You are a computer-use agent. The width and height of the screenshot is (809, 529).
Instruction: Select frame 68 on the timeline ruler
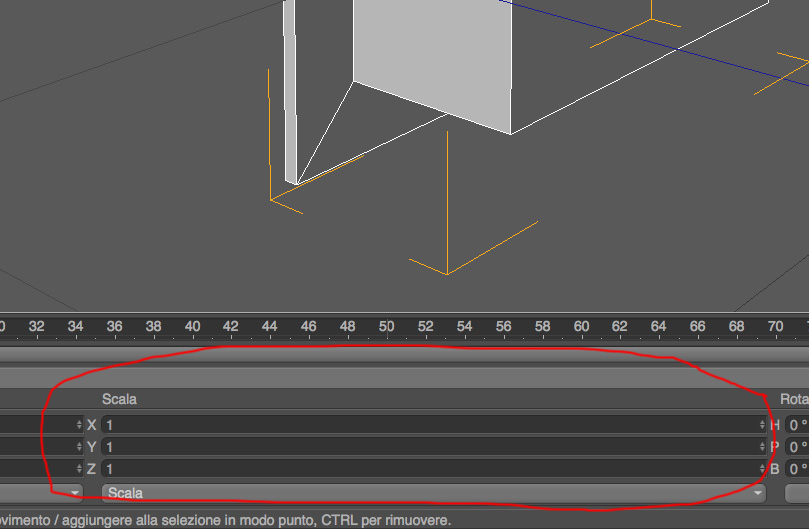[x=737, y=327]
